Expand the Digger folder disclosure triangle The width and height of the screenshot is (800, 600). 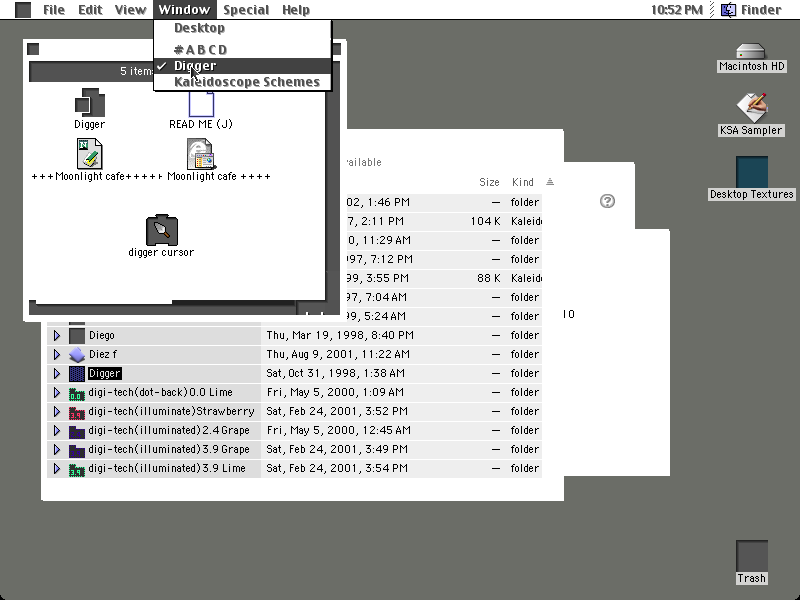(x=57, y=373)
